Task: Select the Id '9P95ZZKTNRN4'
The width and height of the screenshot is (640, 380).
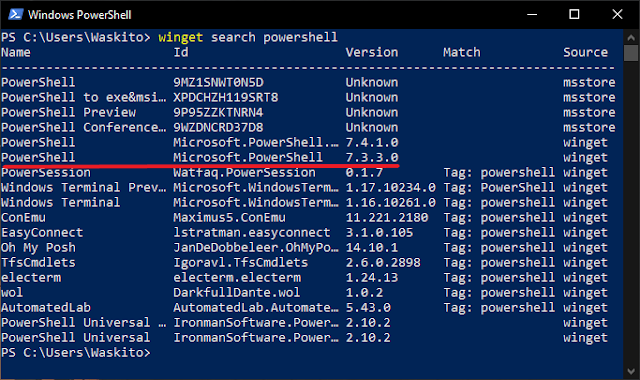Action: tap(218, 112)
